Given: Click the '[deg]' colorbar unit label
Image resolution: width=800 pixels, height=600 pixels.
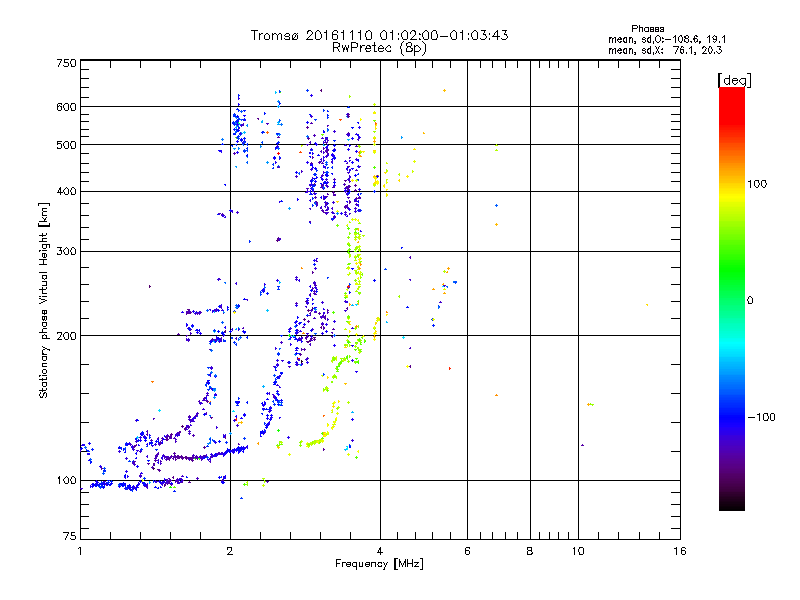Looking at the screenshot, I should [734, 80].
